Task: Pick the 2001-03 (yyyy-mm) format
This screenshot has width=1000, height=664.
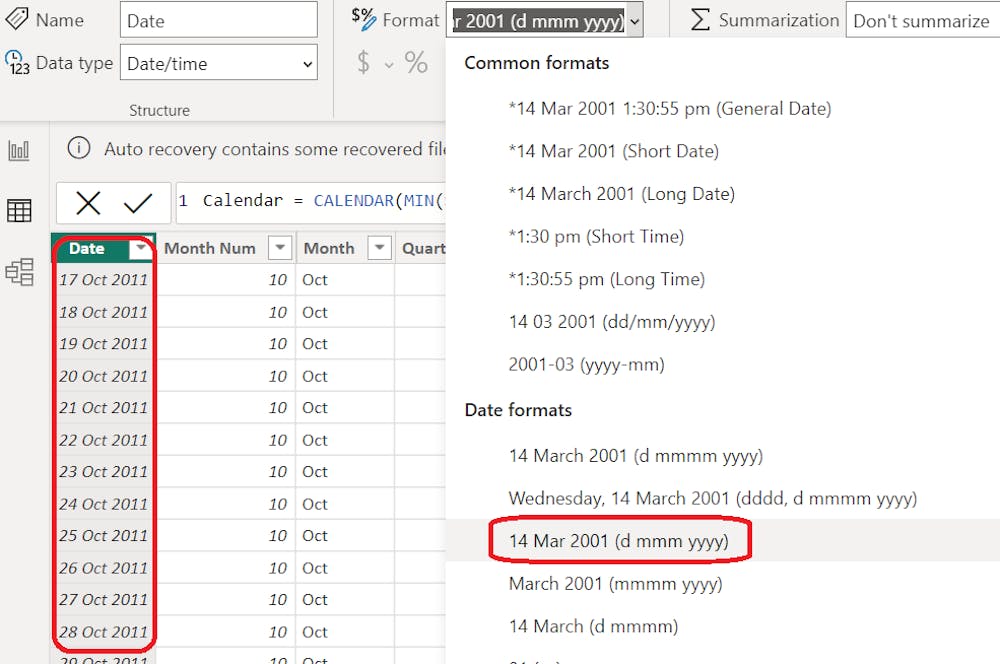Action: click(x=586, y=364)
